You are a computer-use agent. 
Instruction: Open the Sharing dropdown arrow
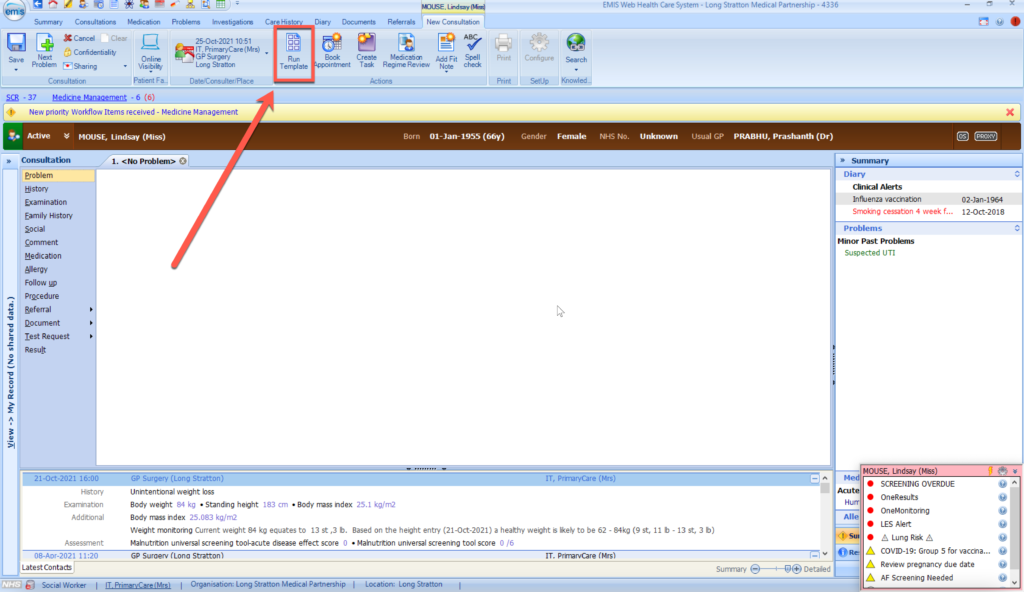click(x=125, y=66)
